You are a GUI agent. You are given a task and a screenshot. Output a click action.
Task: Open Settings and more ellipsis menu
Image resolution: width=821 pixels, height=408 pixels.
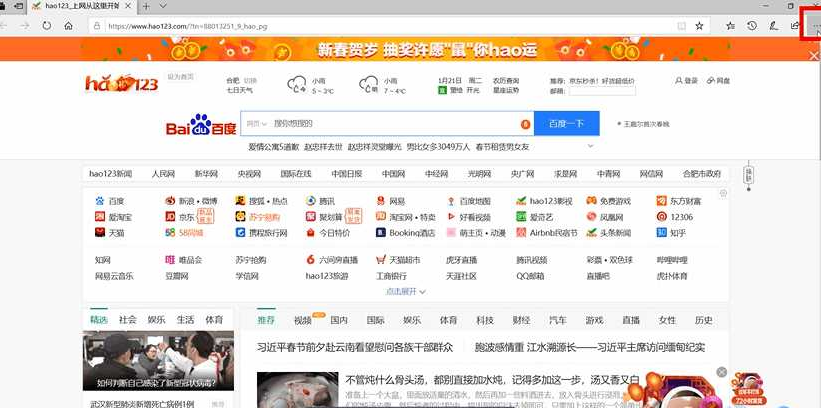pyautogui.click(x=815, y=26)
